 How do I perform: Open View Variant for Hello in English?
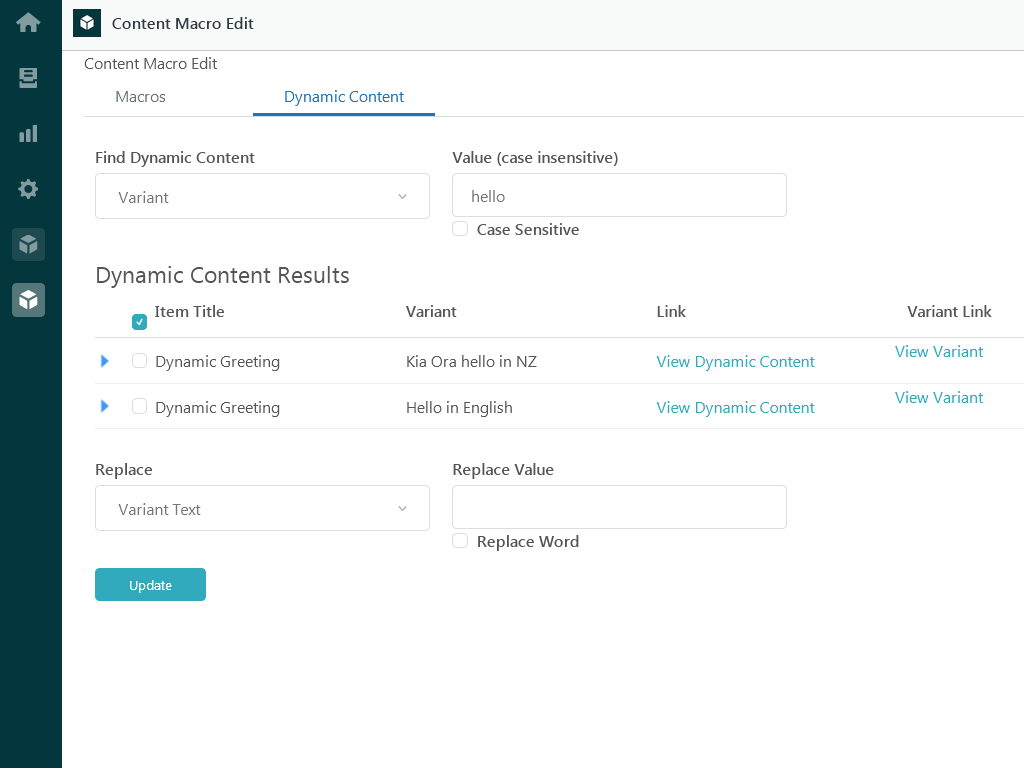[x=939, y=397]
